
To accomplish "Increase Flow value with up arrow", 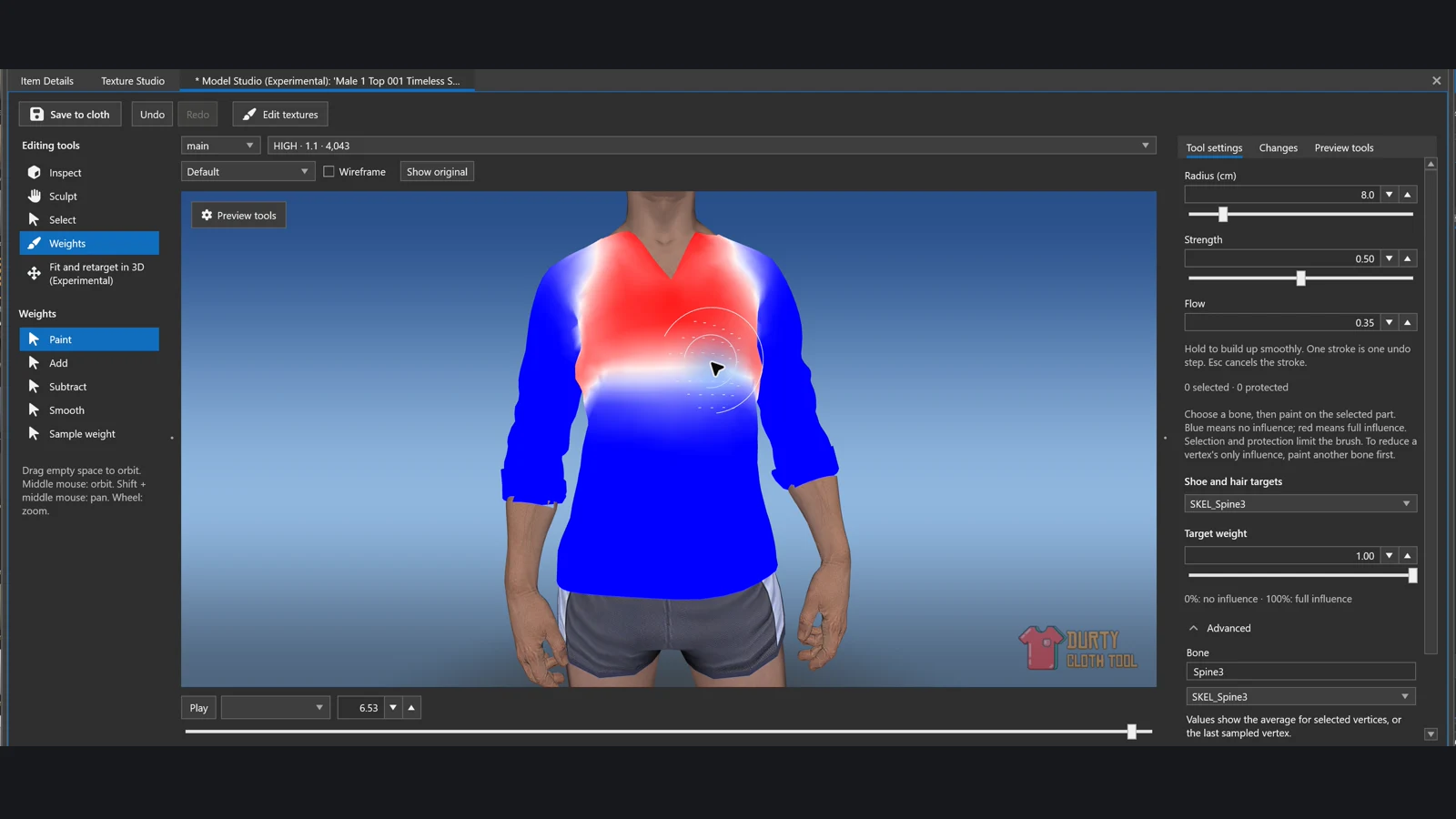I will (1408, 322).
